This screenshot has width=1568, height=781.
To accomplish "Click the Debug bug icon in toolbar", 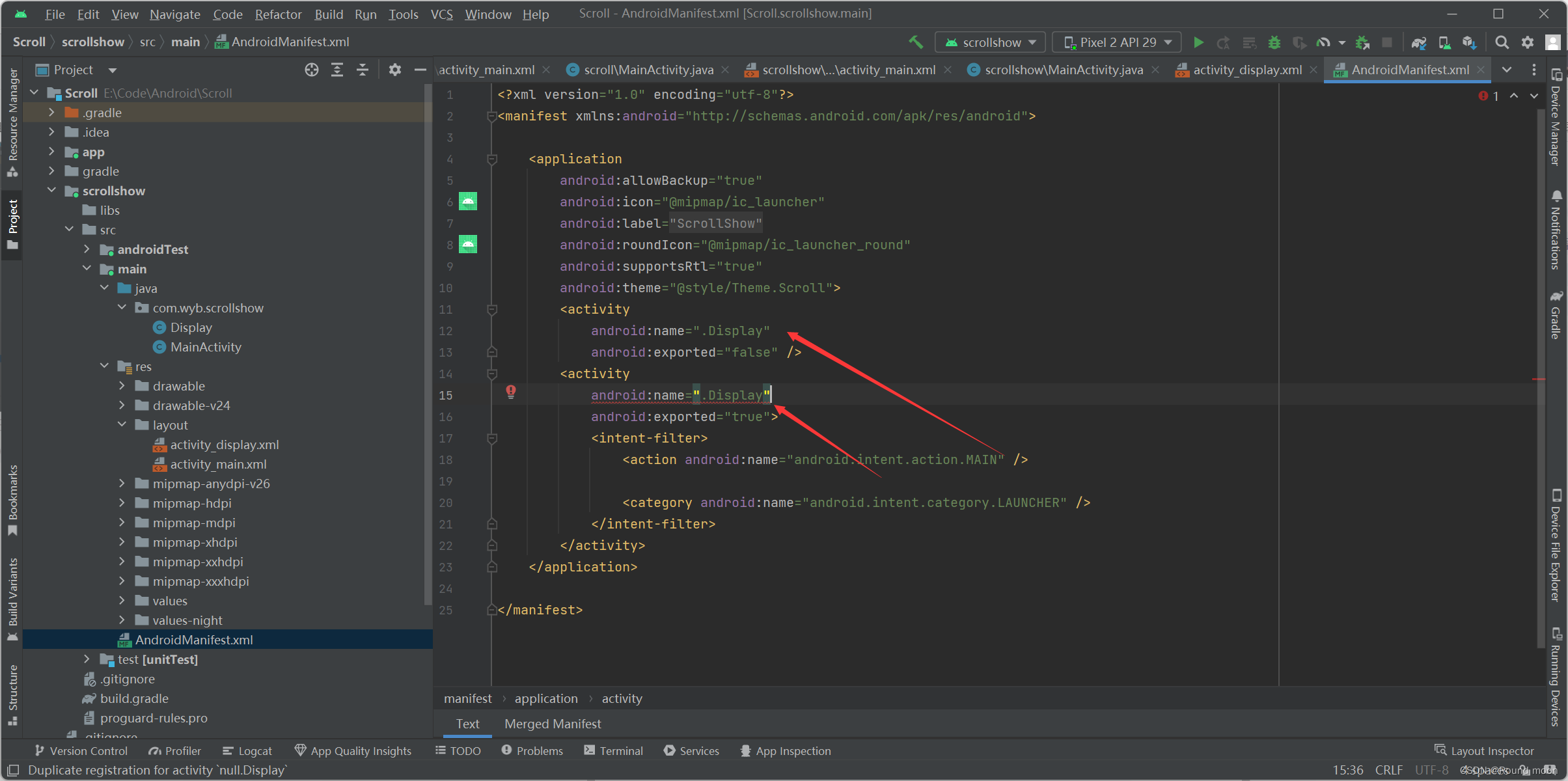I will [x=1274, y=42].
